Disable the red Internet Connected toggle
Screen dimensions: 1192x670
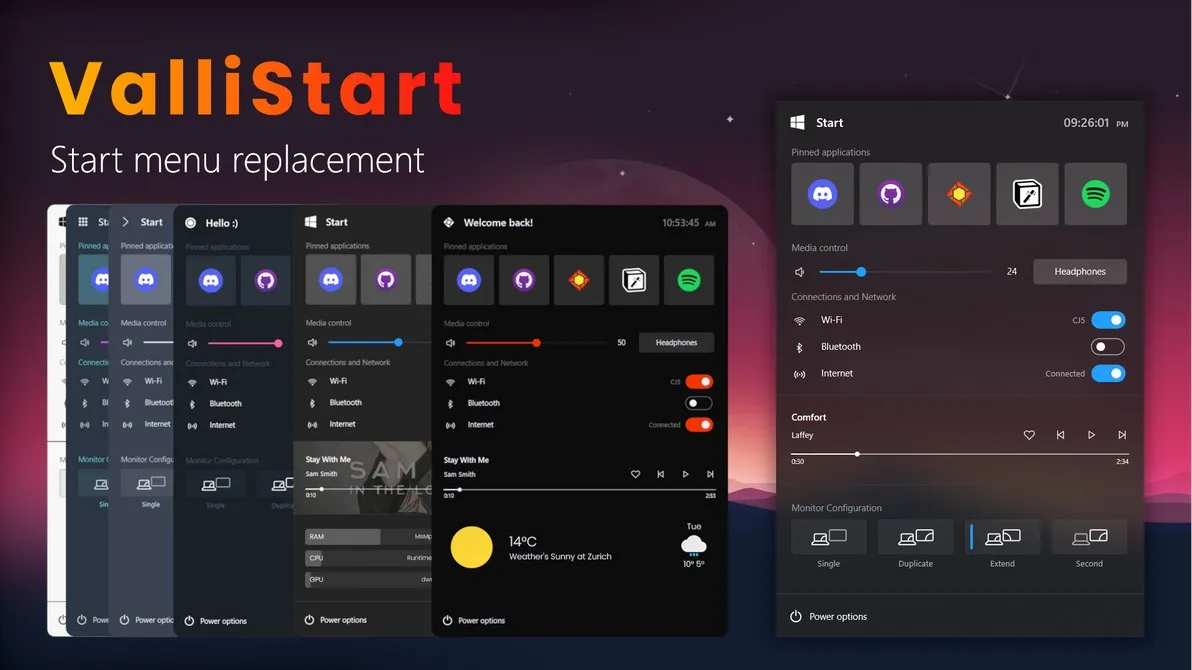[x=699, y=424]
